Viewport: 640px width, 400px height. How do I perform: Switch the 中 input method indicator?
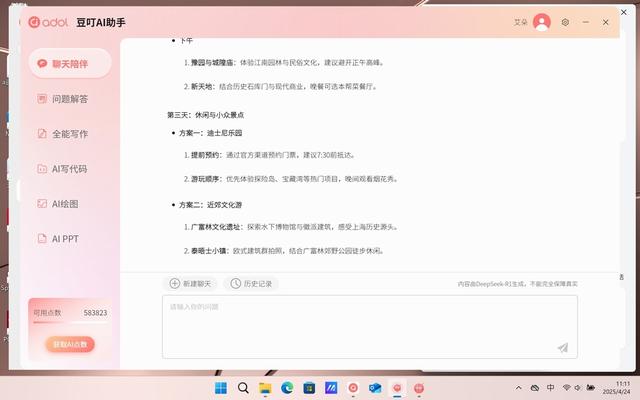(551, 388)
